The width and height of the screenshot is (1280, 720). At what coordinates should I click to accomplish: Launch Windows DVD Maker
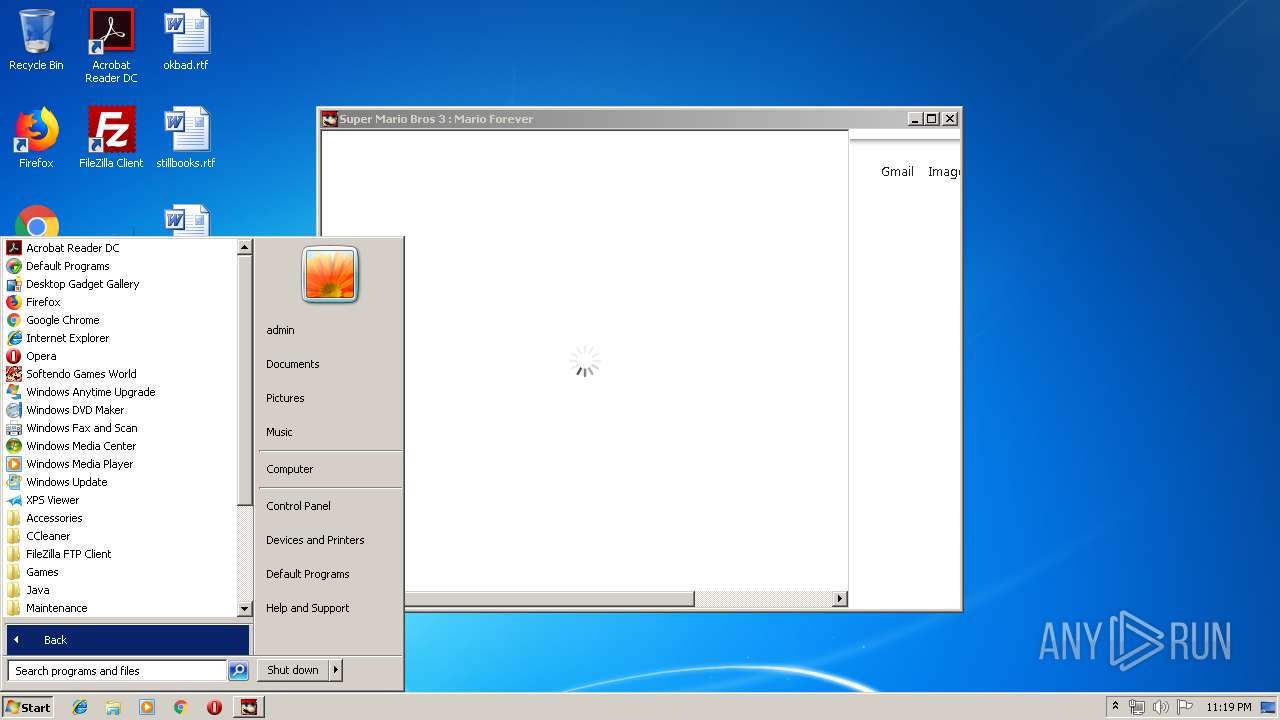coord(75,410)
